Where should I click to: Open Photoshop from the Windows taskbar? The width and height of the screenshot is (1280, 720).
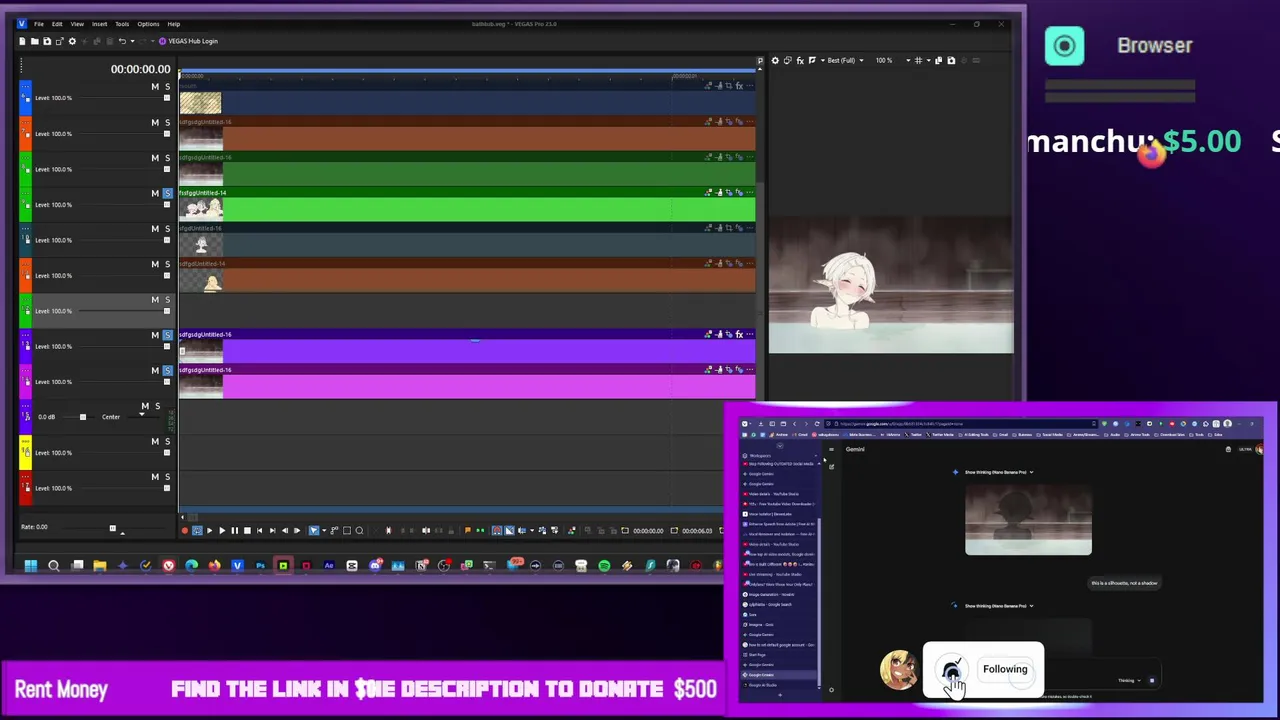[260, 566]
